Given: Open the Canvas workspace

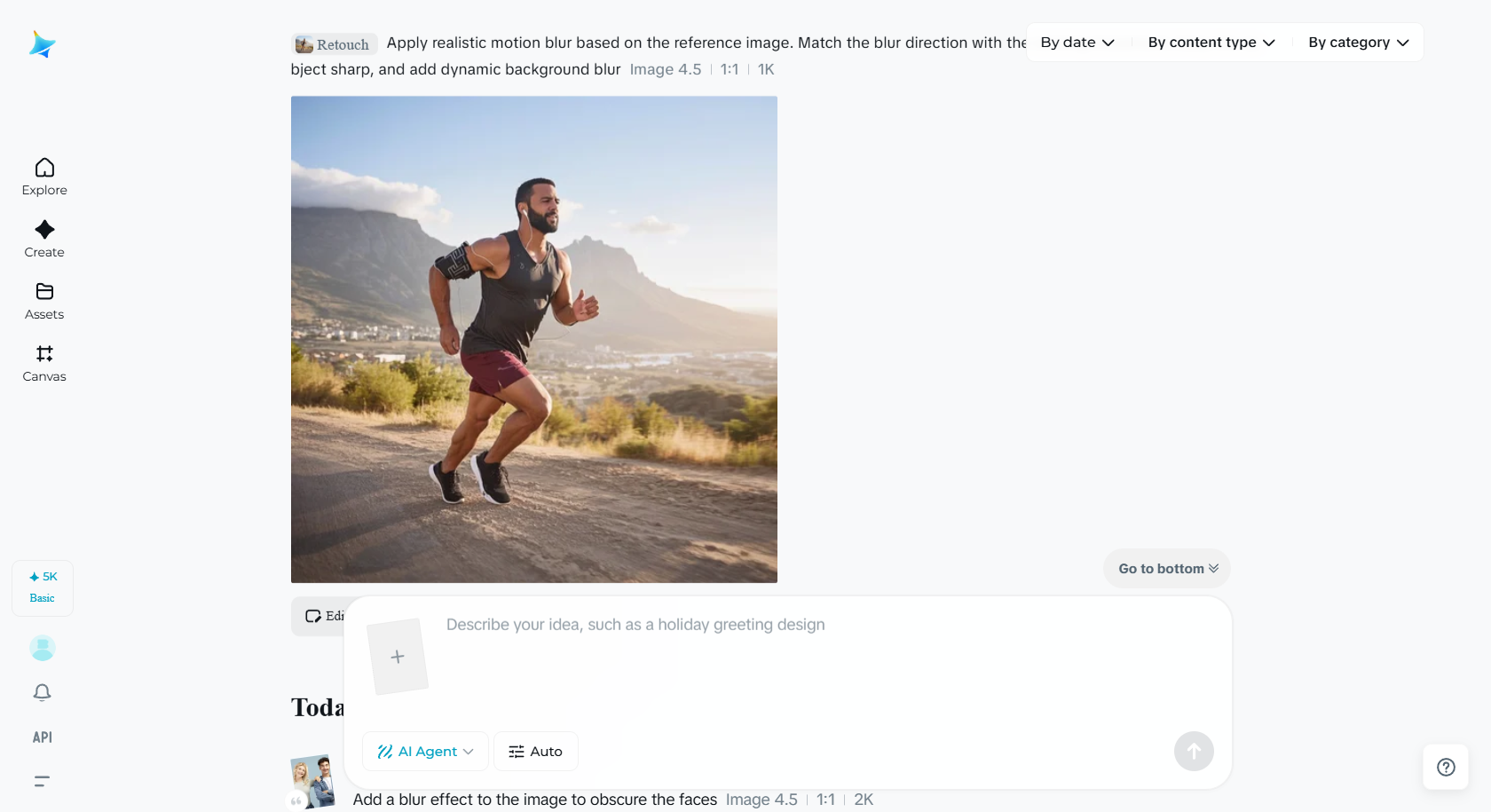Looking at the screenshot, I should point(44,363).
